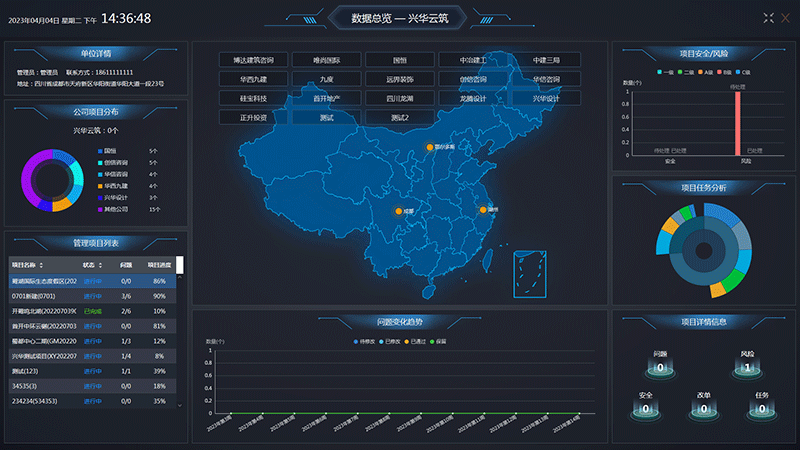
Task: Select company 创信咨询 button
Action: pyautogui.click(x=473, y=79)
